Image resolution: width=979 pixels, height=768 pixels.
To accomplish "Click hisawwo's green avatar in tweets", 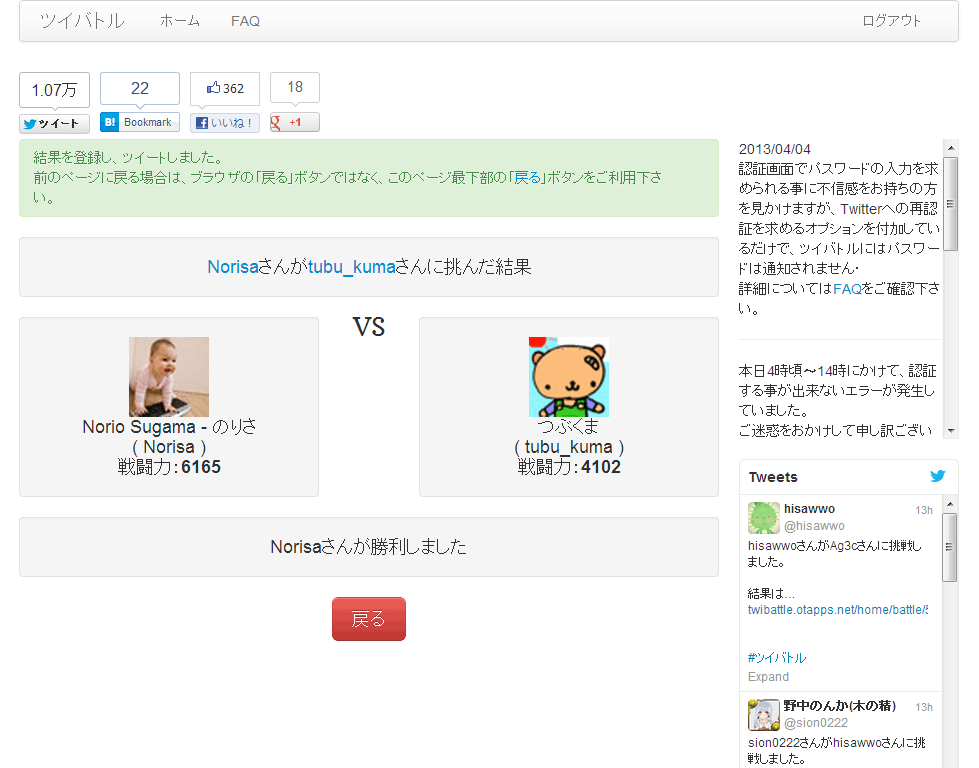I will [764, 518].
